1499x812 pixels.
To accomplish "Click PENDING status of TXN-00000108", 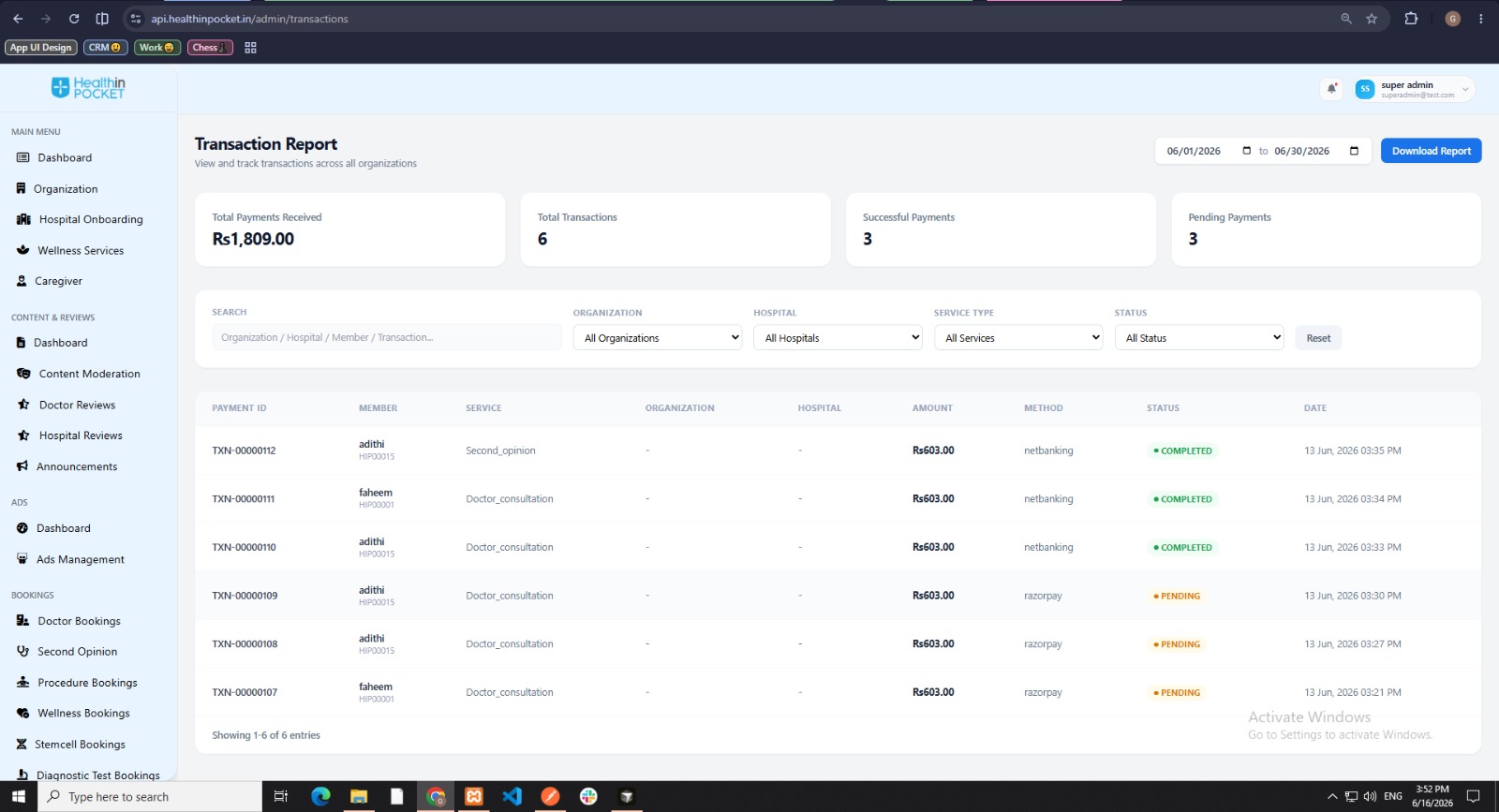I will point(1177,644).
